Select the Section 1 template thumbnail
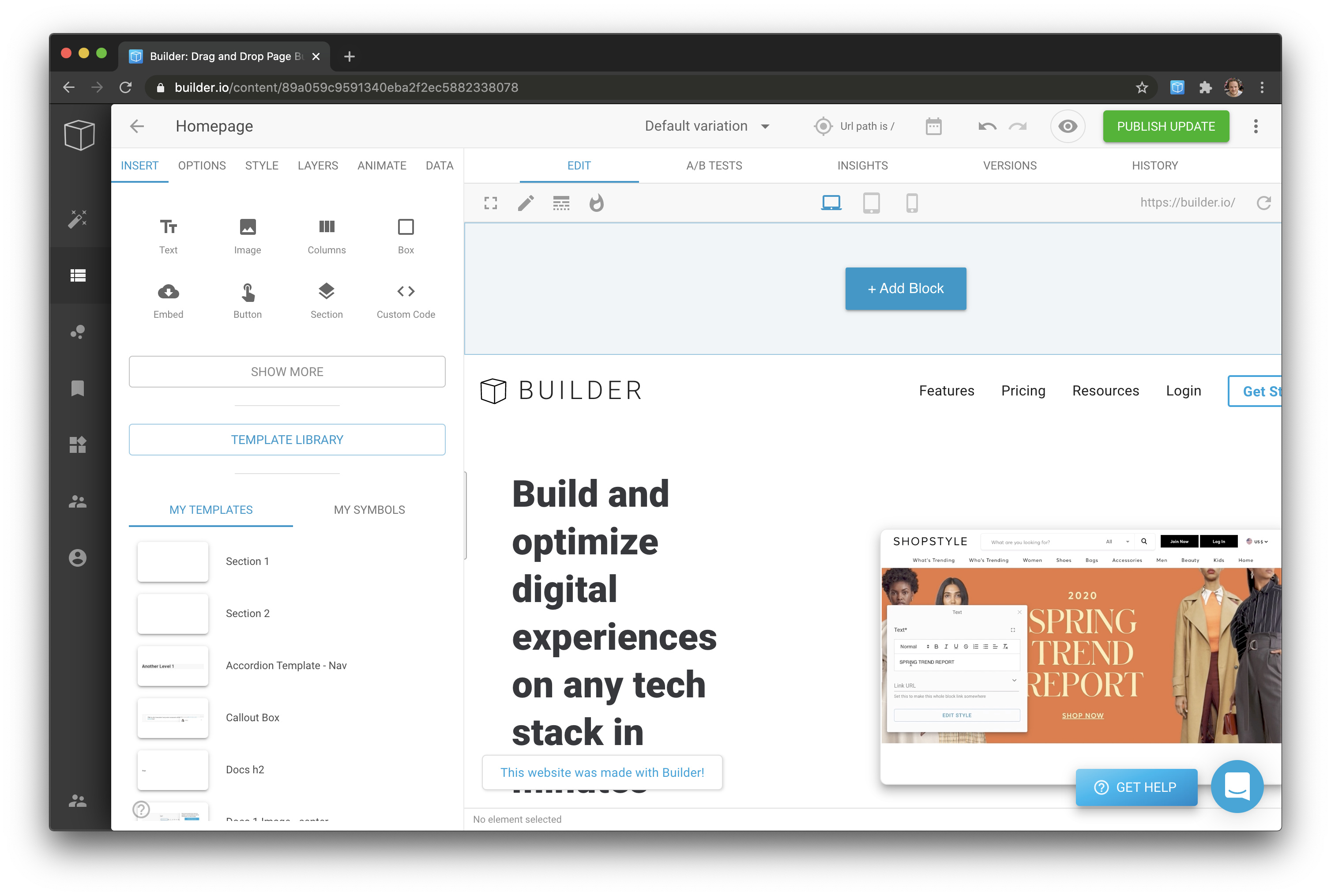The width and height of the screenshot is (1331, 896). coord(173,562)
